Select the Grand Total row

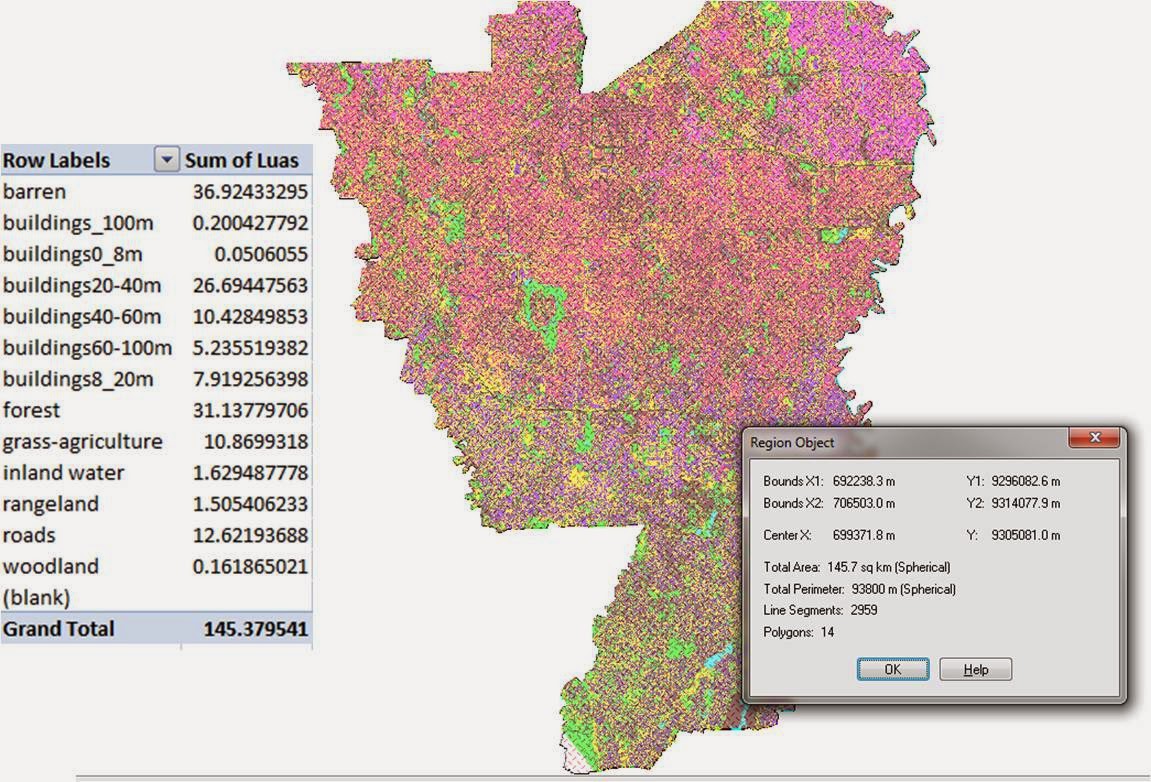pos(60,629)
